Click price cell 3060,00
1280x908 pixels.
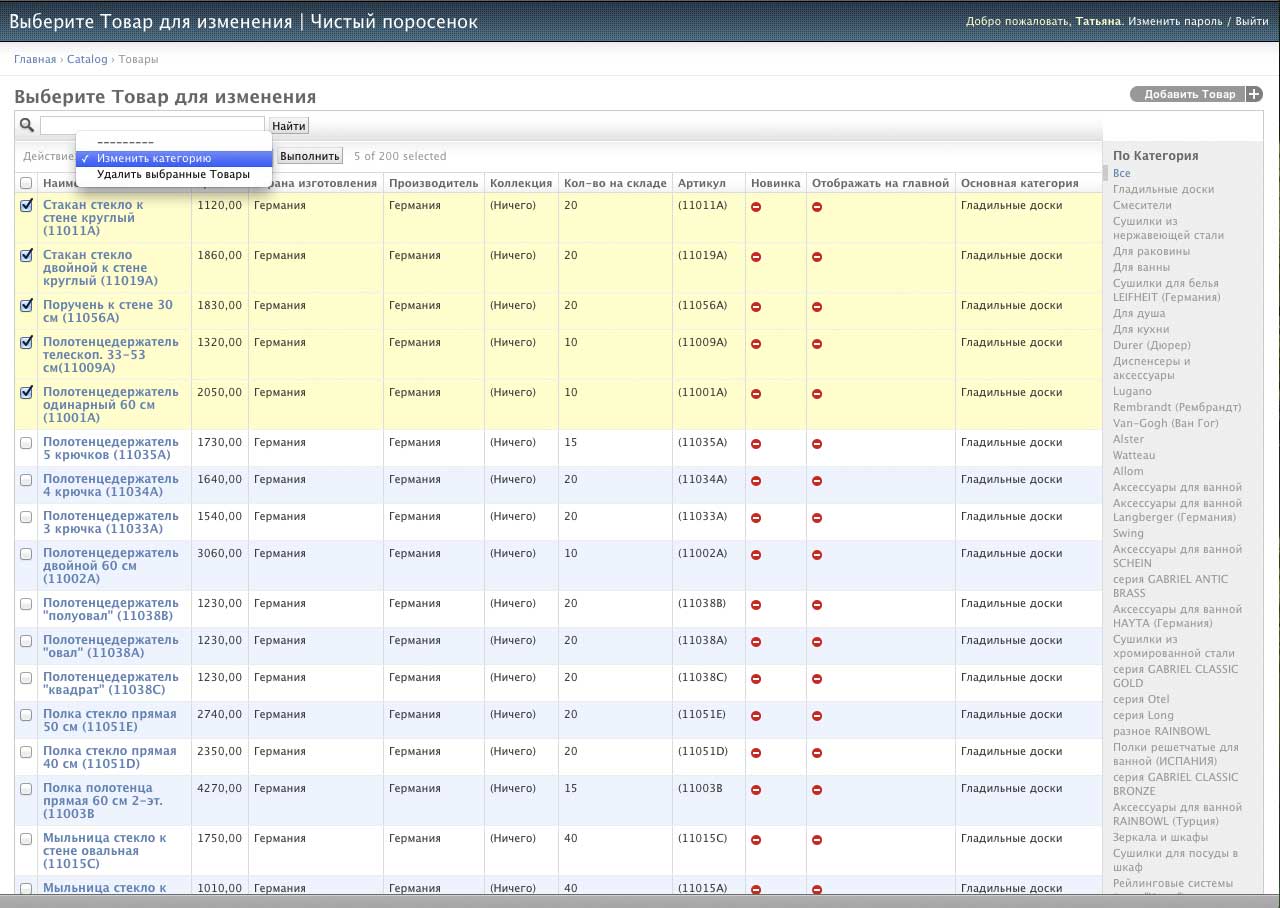(220, 553)
